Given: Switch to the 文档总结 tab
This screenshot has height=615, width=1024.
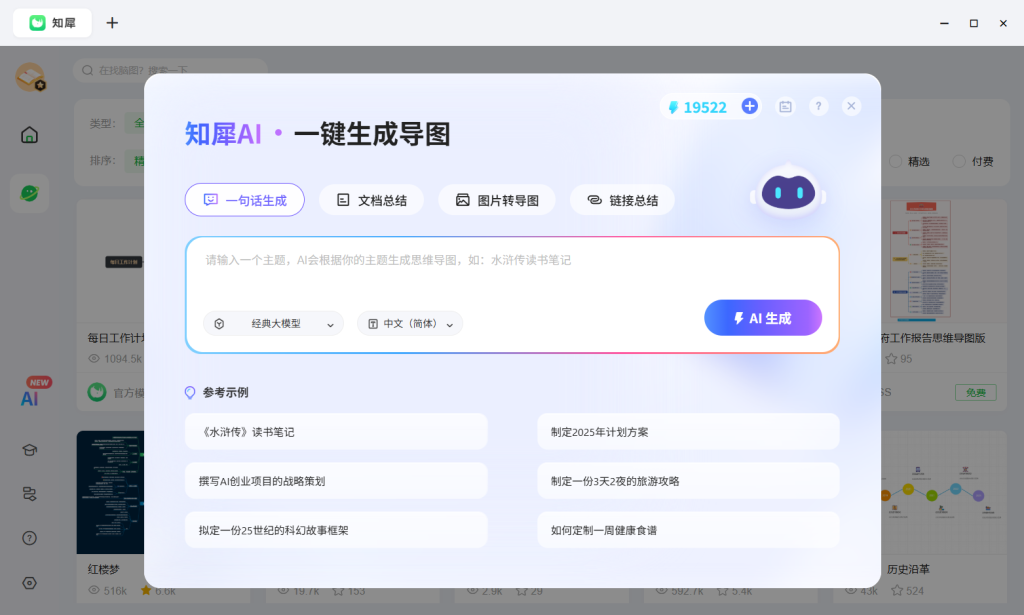Looking at the screenshot, I should tap(372, 200).
